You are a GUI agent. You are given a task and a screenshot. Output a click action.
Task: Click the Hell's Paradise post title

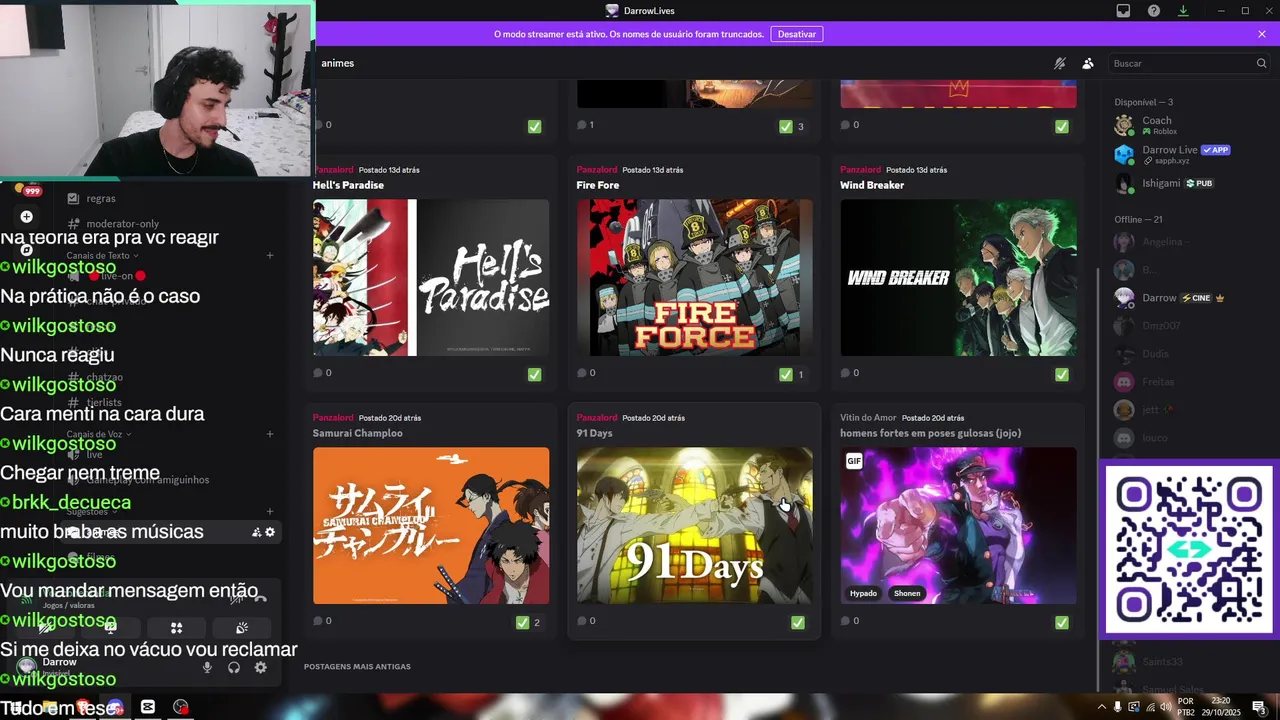click(x=348, y=185)
